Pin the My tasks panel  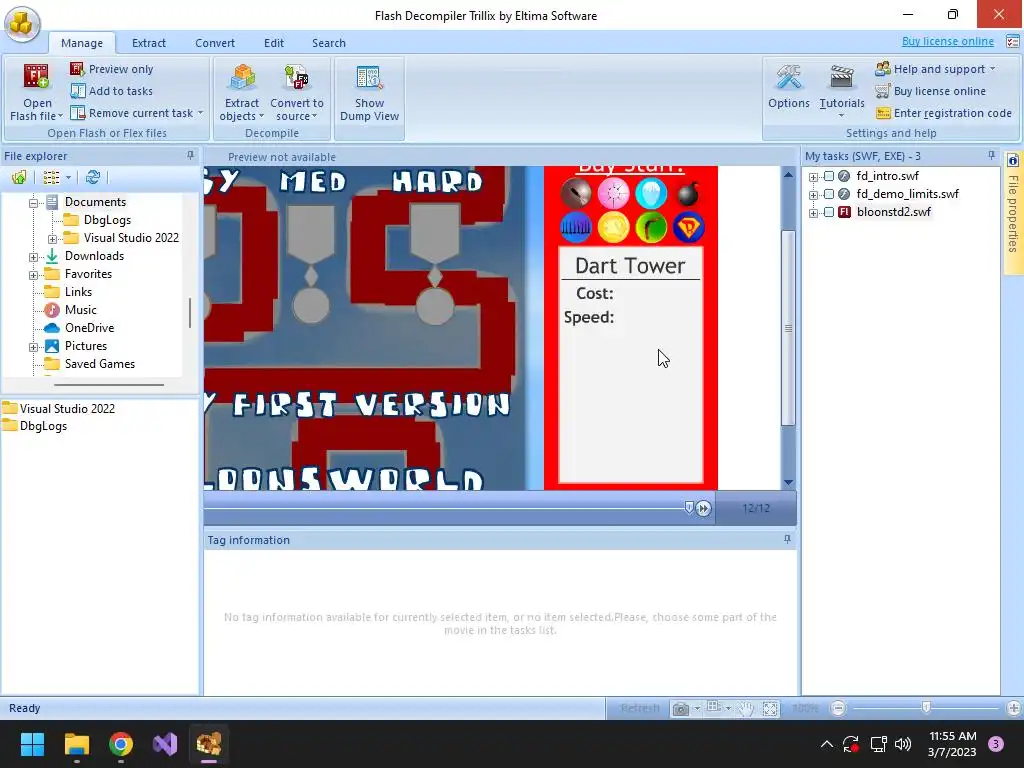point(991,155)
